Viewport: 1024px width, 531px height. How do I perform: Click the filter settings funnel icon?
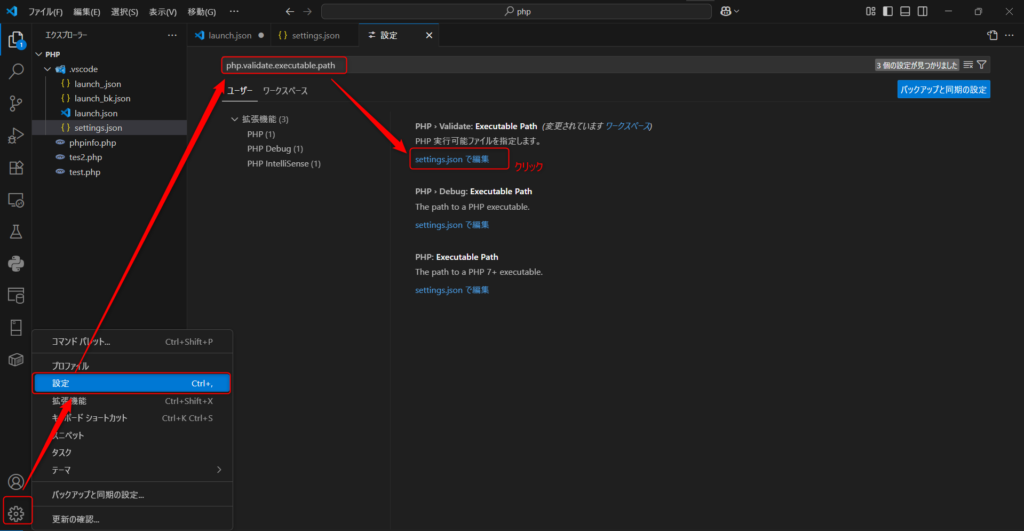[982, 65]
